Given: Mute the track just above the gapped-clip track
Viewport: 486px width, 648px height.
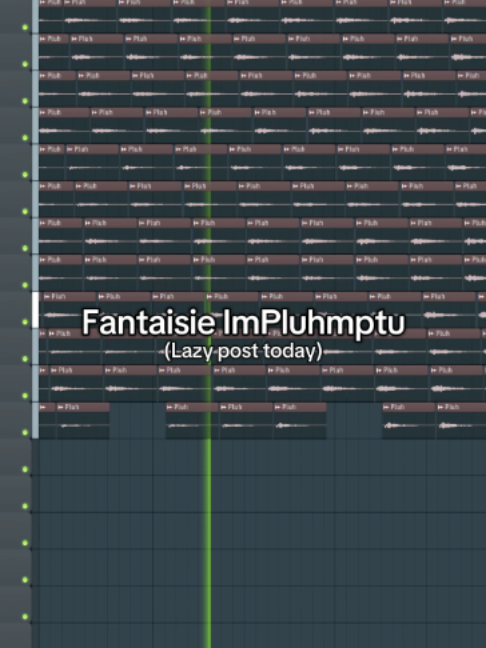Looking at the screenshot, I should 25,395.
